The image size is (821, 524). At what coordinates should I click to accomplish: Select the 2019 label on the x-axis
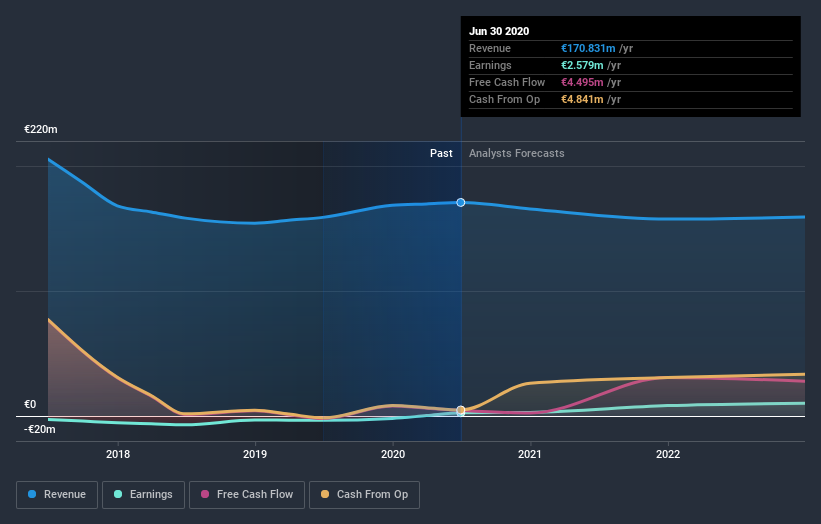point(255,454)
